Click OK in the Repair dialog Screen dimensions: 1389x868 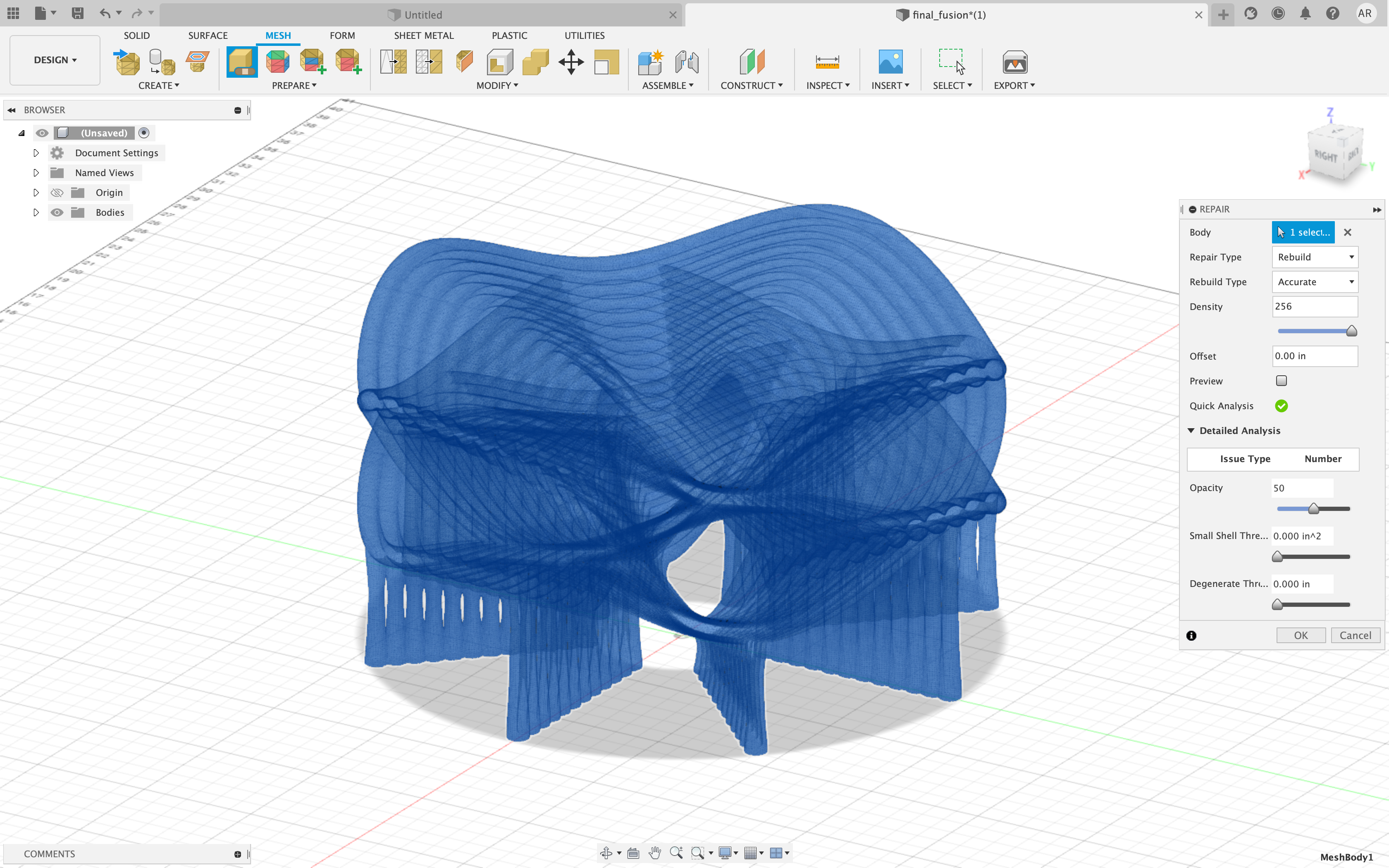click(1301, 636)
